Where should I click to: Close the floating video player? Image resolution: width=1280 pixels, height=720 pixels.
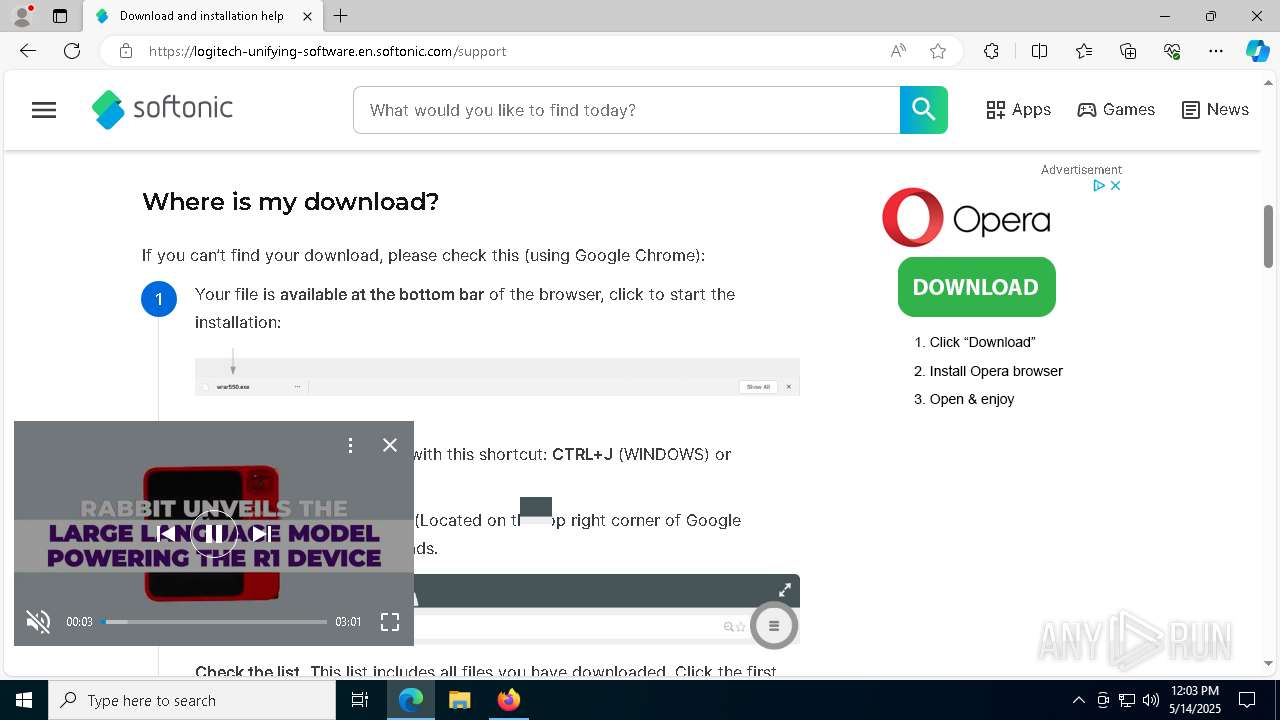[x=390, y=445]
